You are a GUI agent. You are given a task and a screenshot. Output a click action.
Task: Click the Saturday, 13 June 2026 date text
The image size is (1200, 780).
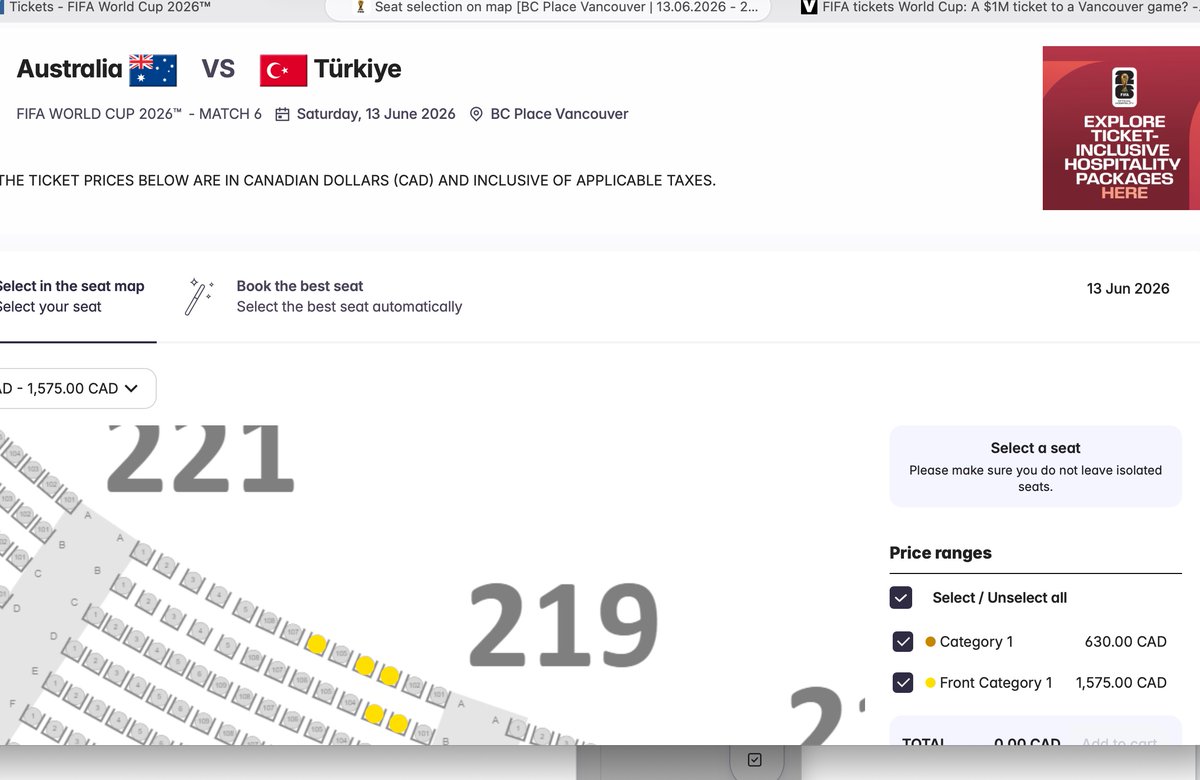(376, 114)
